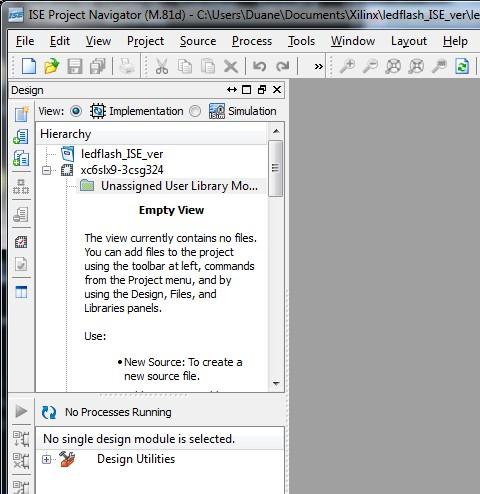The width and height of the screenshot is (480, 494).
Task: Open the Edit menu
Action: pos(60,41)
